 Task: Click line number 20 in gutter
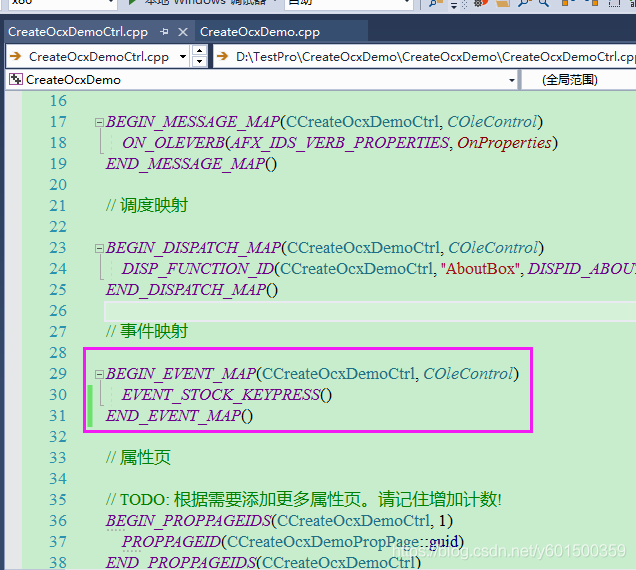pyautogui.click(x=58, y=185)
